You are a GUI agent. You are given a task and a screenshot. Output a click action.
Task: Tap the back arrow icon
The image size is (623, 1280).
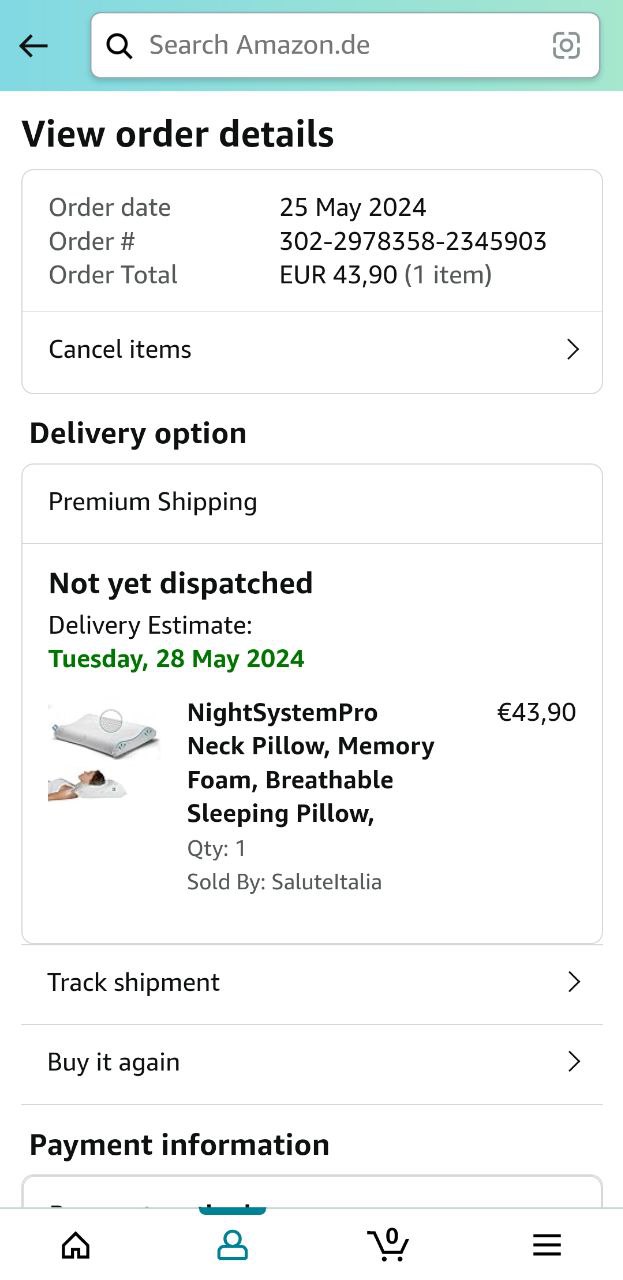coord(34,46)
